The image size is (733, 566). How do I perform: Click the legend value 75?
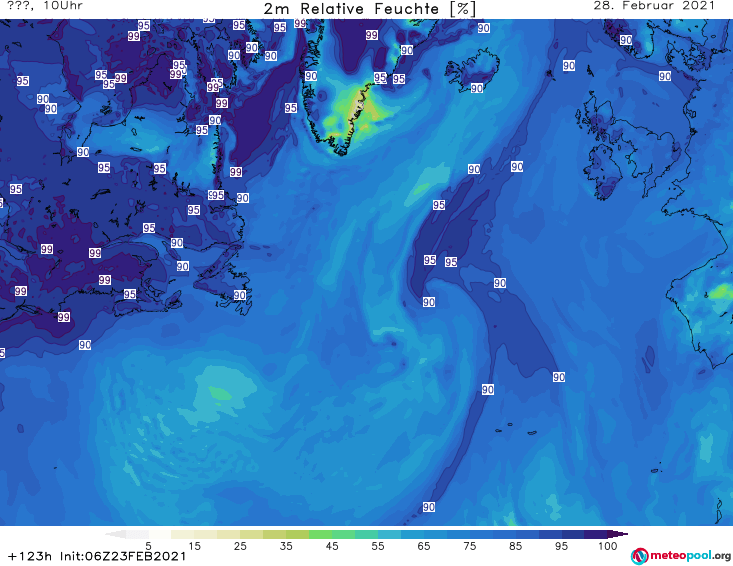469,546
